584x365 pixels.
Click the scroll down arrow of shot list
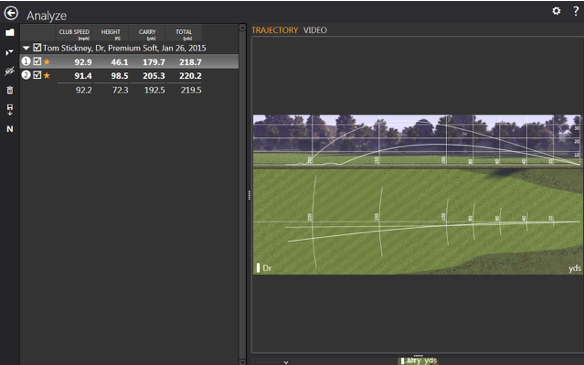[242, 362]
